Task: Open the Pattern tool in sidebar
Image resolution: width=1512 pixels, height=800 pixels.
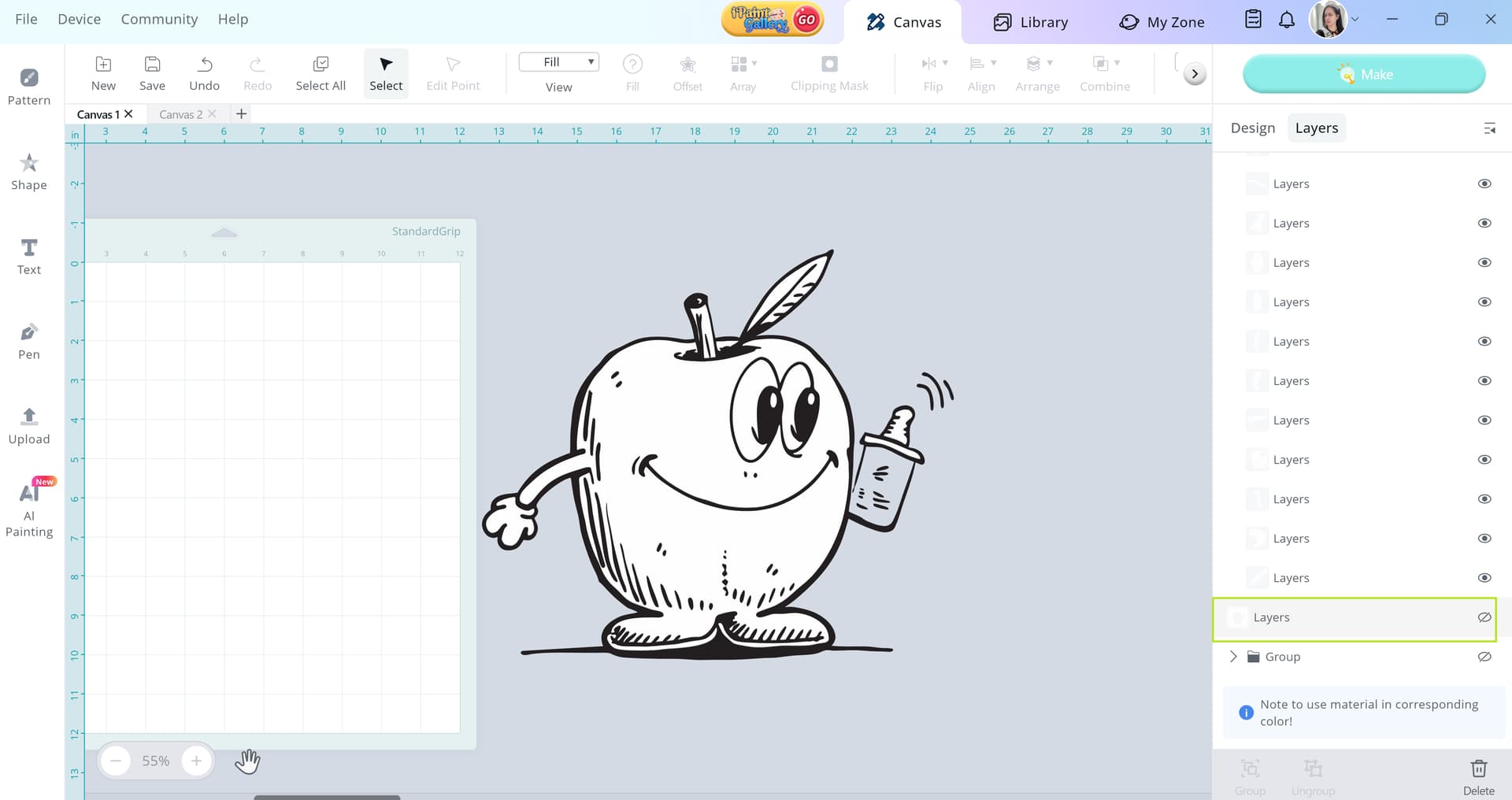Action: coord(29,87)
